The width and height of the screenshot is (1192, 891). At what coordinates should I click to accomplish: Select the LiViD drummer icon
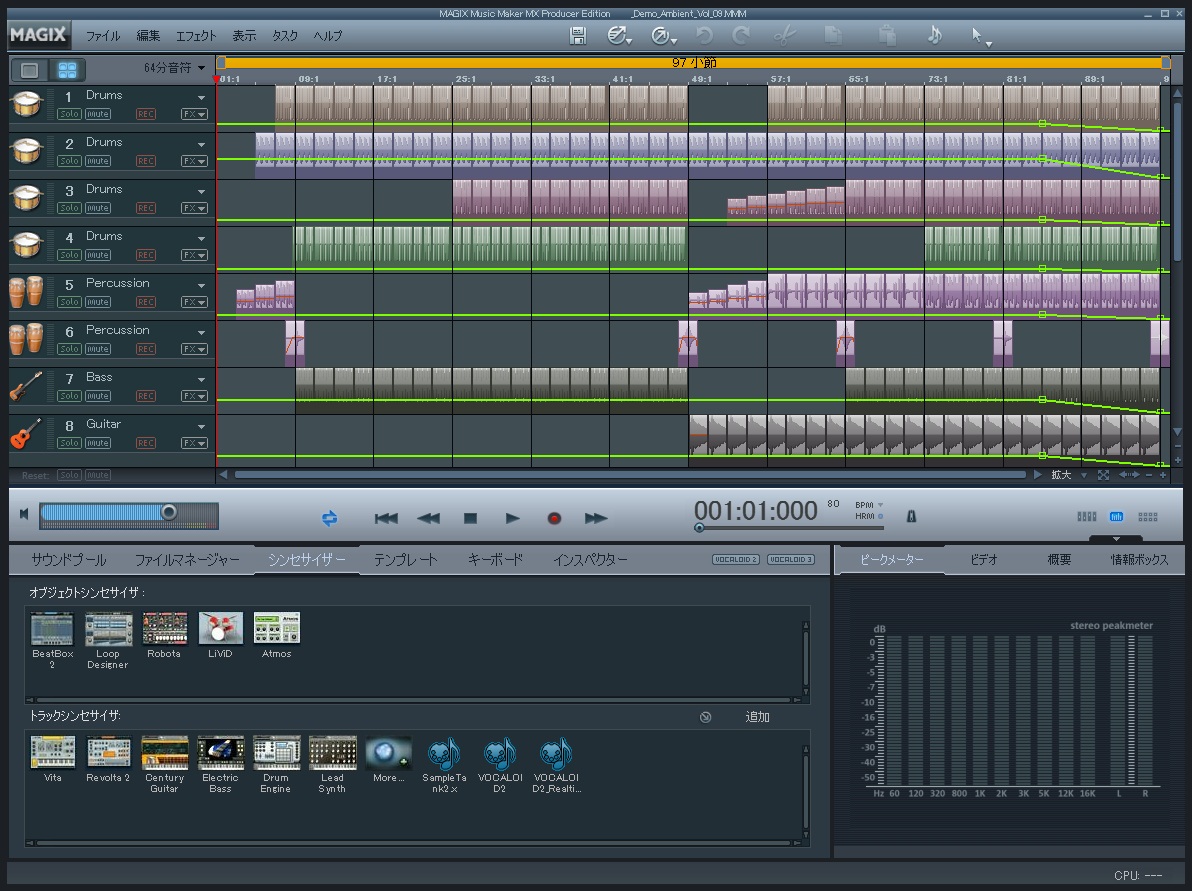pos(220,635)
